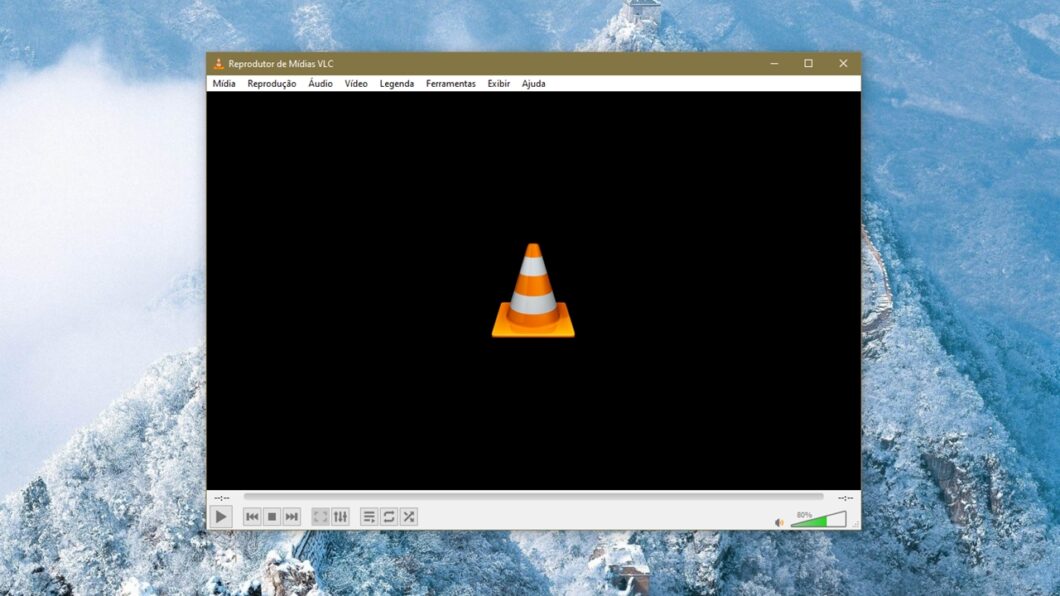Open the Vídeo menu

coord(356,84)
